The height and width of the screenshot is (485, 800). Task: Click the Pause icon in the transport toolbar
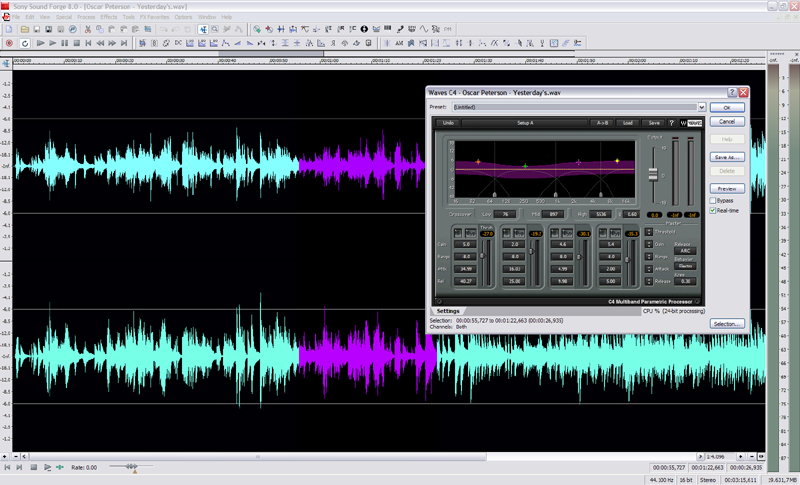tap(64, 43)
